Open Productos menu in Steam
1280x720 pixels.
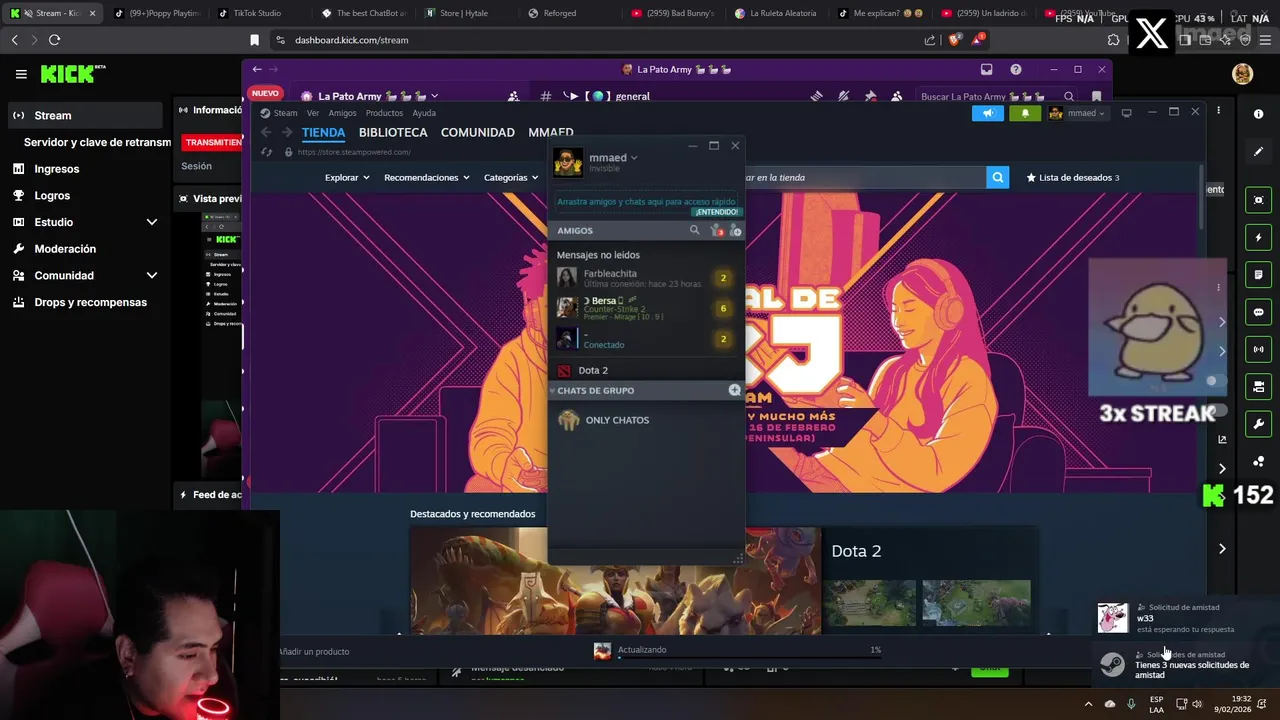[384, 113]
